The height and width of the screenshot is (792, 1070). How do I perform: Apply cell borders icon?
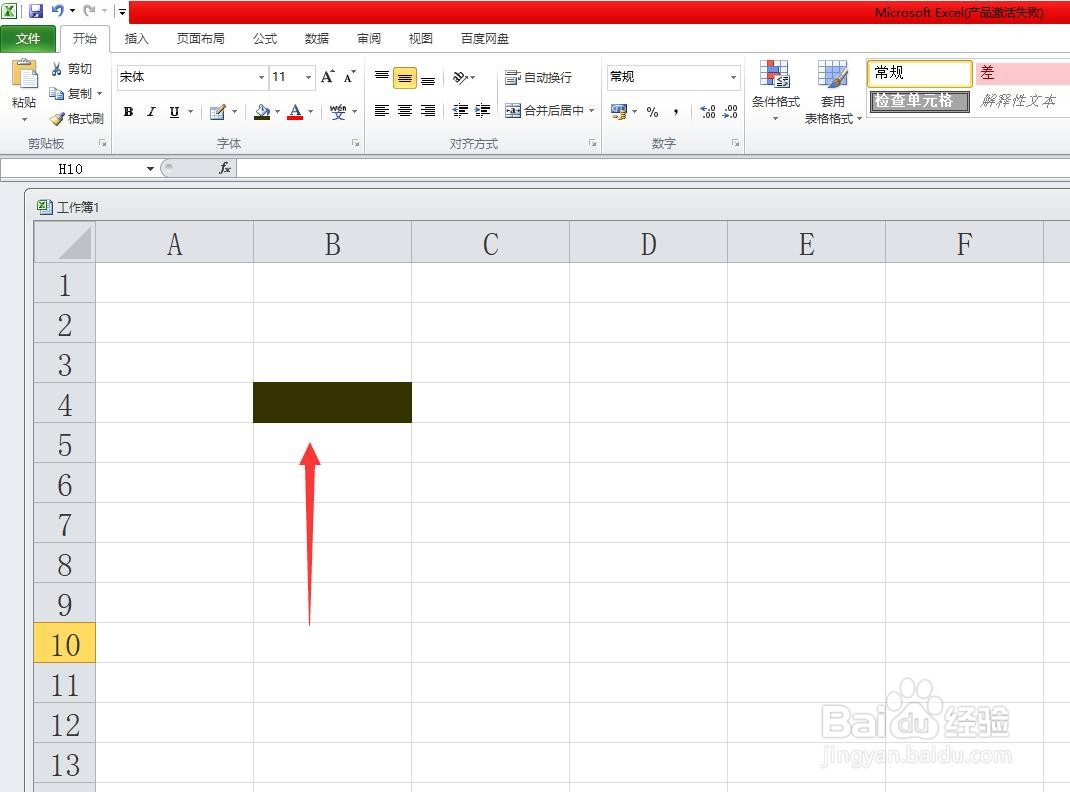pyautogui.click(x=218, y=112)
